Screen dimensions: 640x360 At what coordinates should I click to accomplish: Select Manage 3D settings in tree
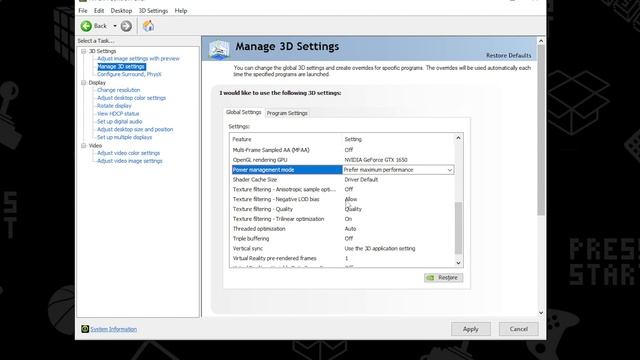click(121, 67)
